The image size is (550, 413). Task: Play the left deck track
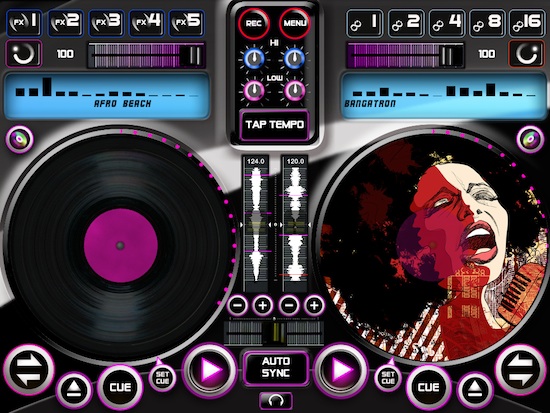point(210,370)
